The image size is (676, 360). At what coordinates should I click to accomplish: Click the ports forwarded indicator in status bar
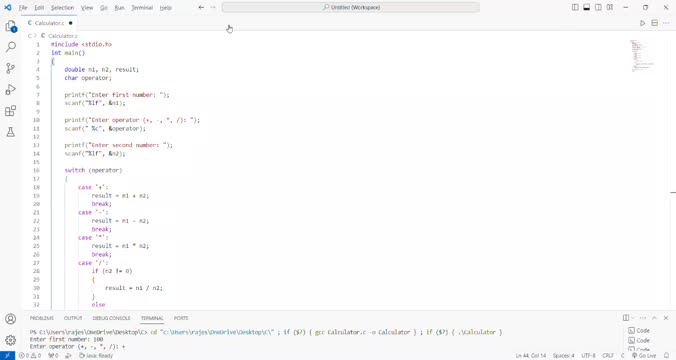(53, 356)
